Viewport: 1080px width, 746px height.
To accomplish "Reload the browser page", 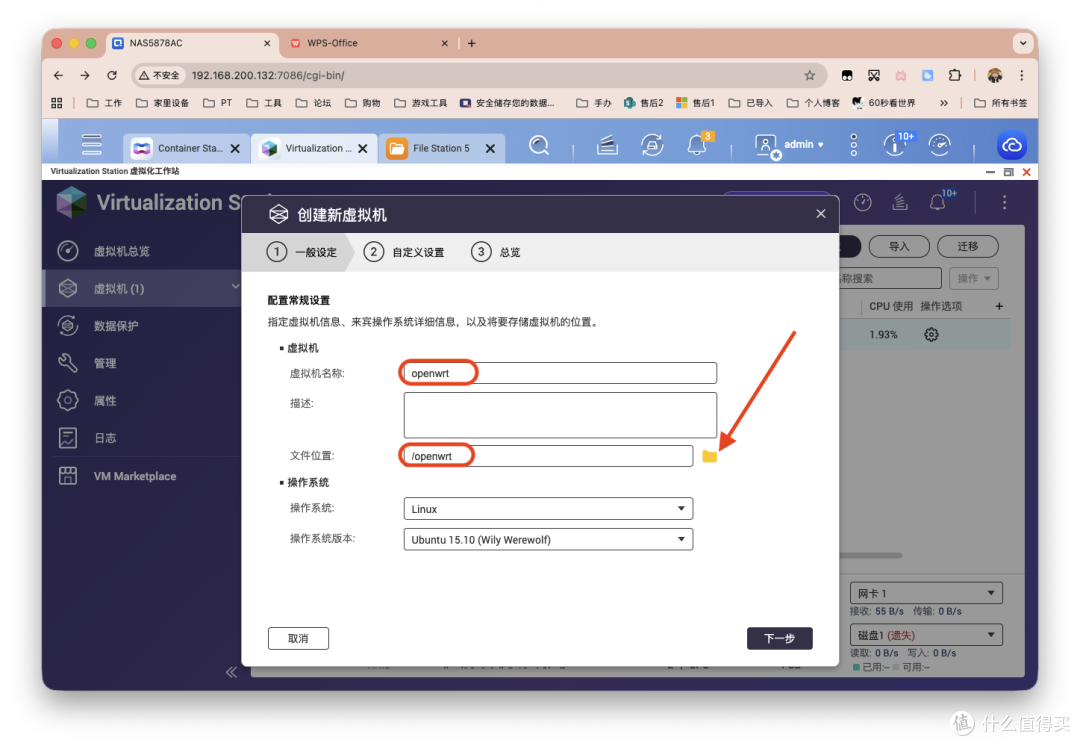I will 112,75.
